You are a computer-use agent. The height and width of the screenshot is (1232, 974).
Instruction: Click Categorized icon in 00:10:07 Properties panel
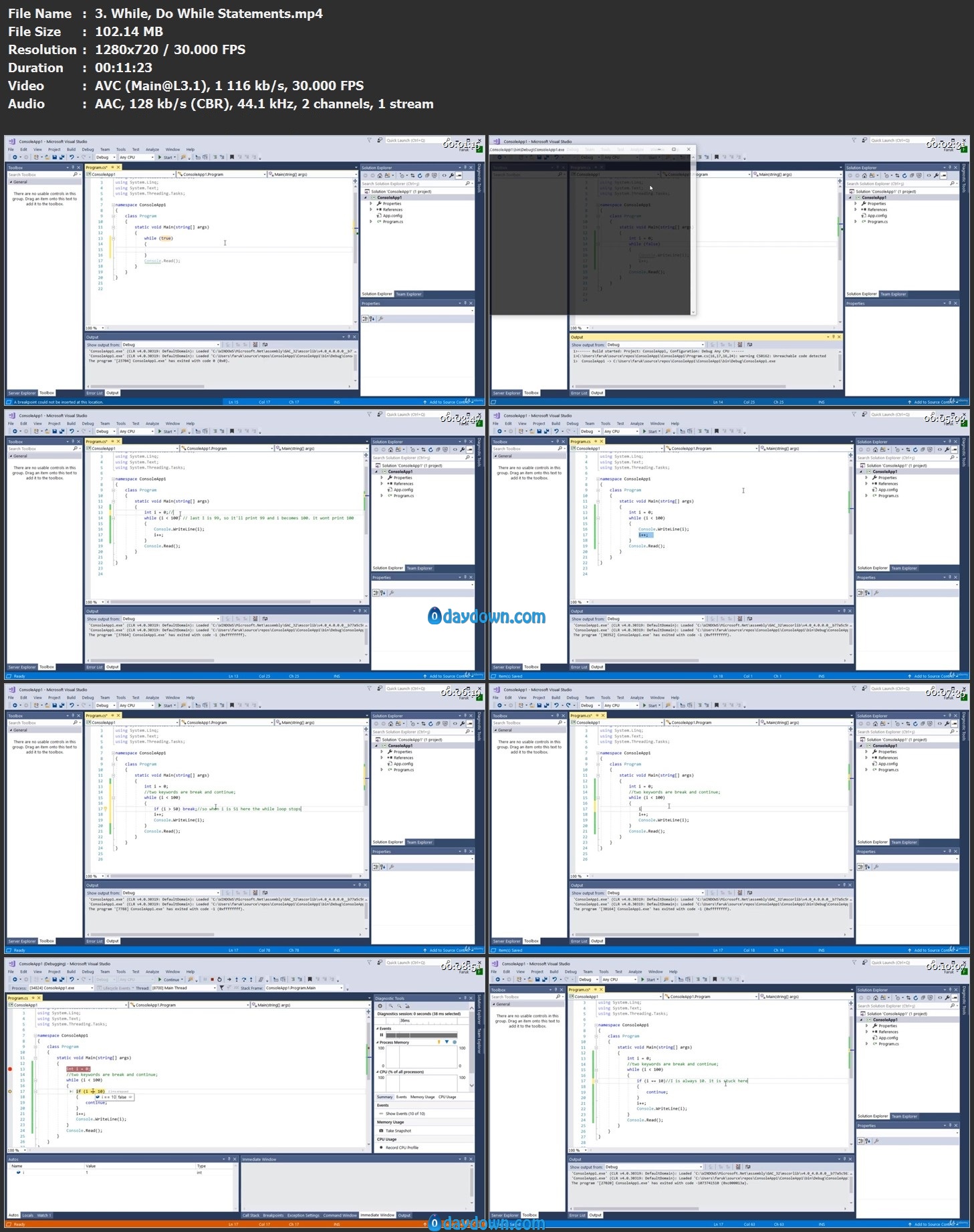click(861, 1141)
